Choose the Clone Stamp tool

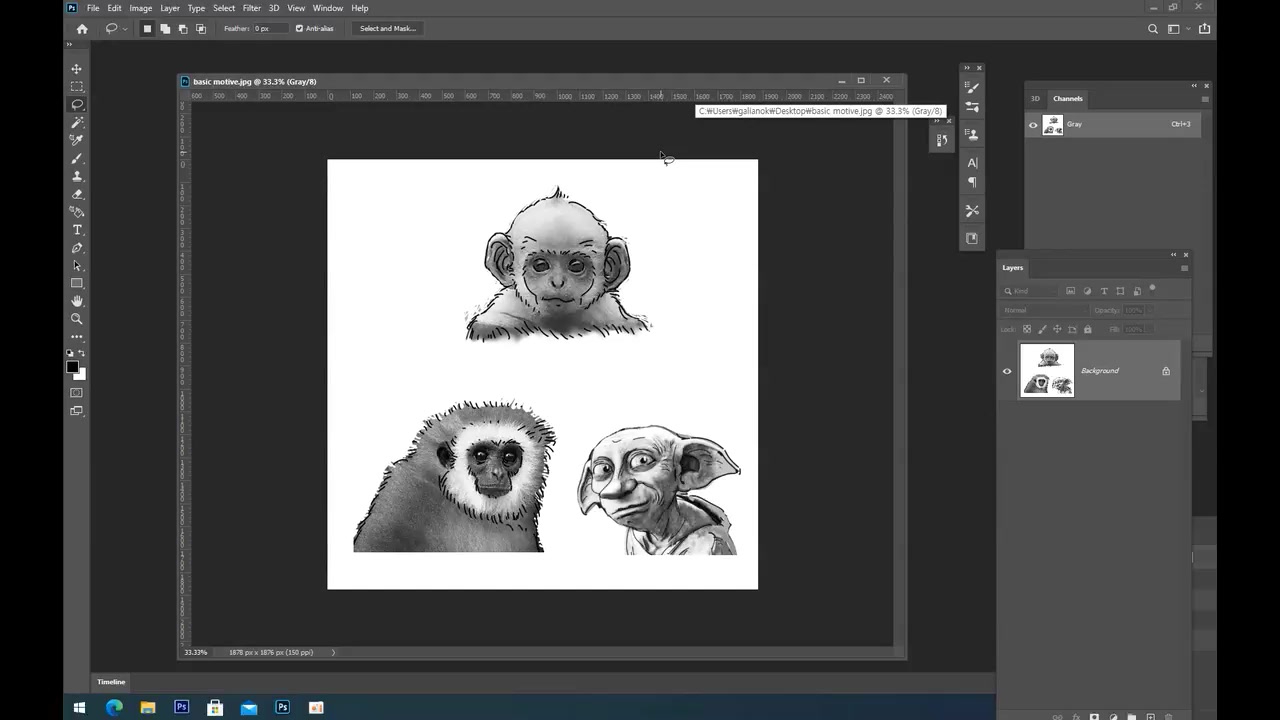(77, 176)
